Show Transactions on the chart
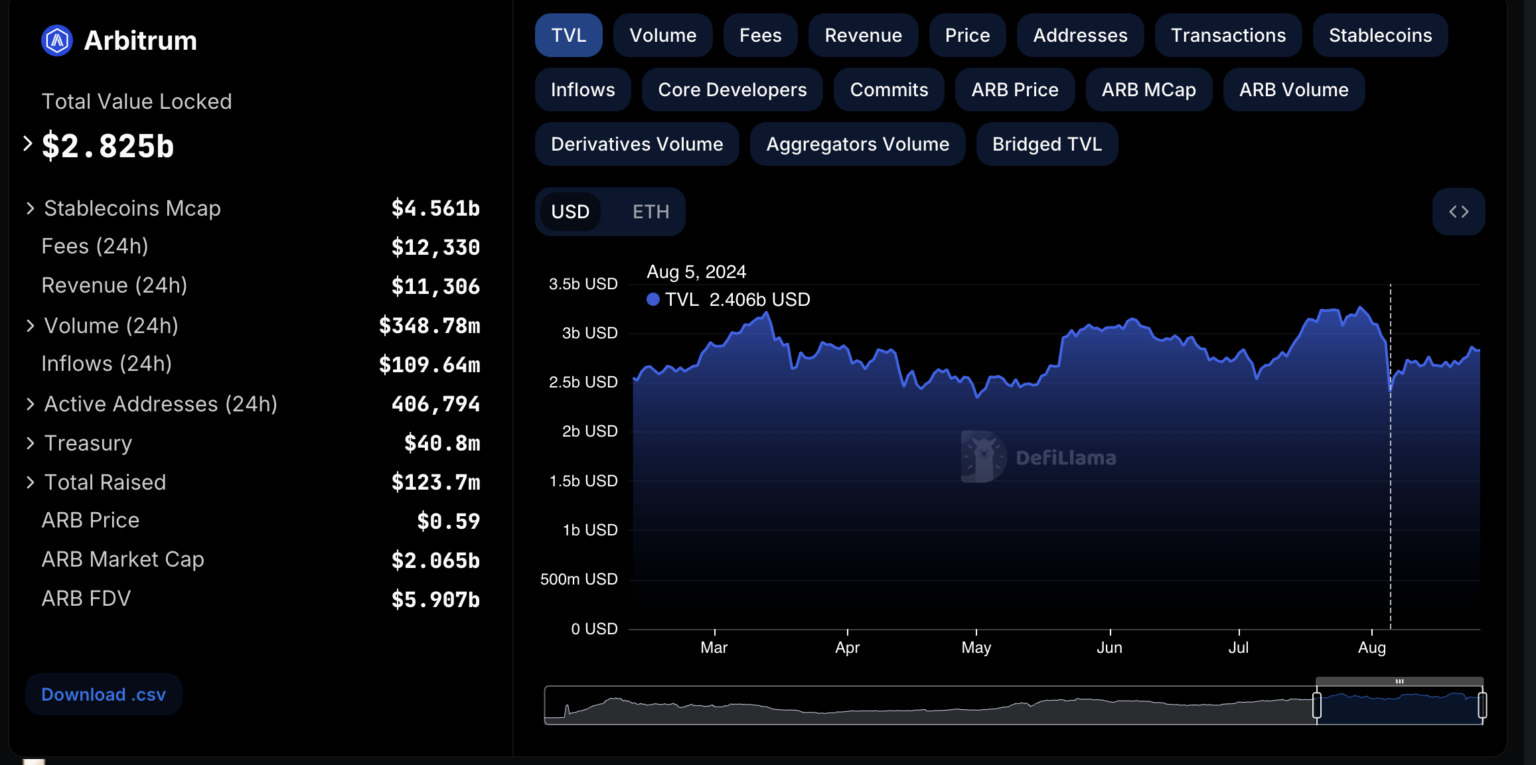 [1229, 35]
